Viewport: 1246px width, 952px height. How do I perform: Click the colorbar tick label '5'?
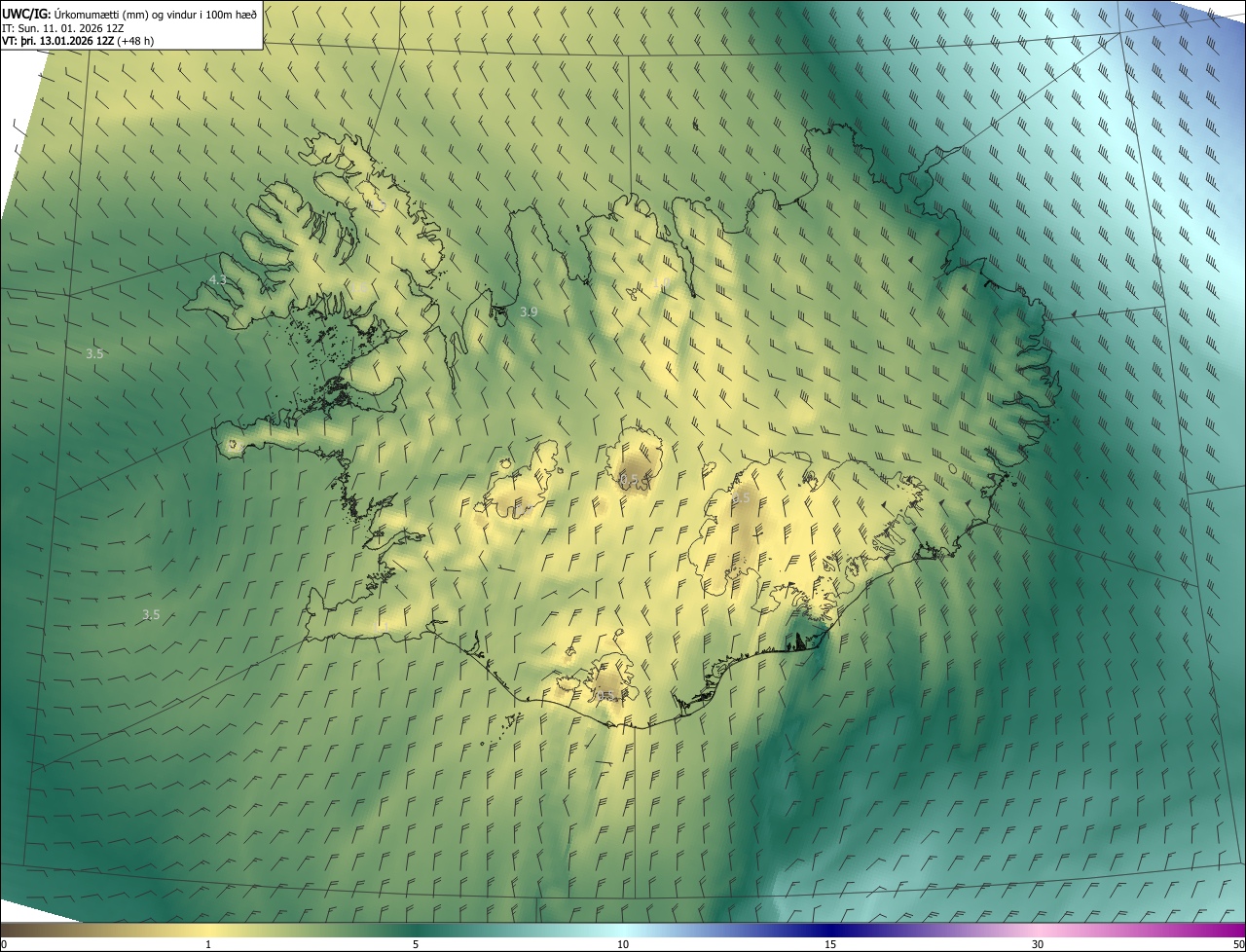(416, 944)
